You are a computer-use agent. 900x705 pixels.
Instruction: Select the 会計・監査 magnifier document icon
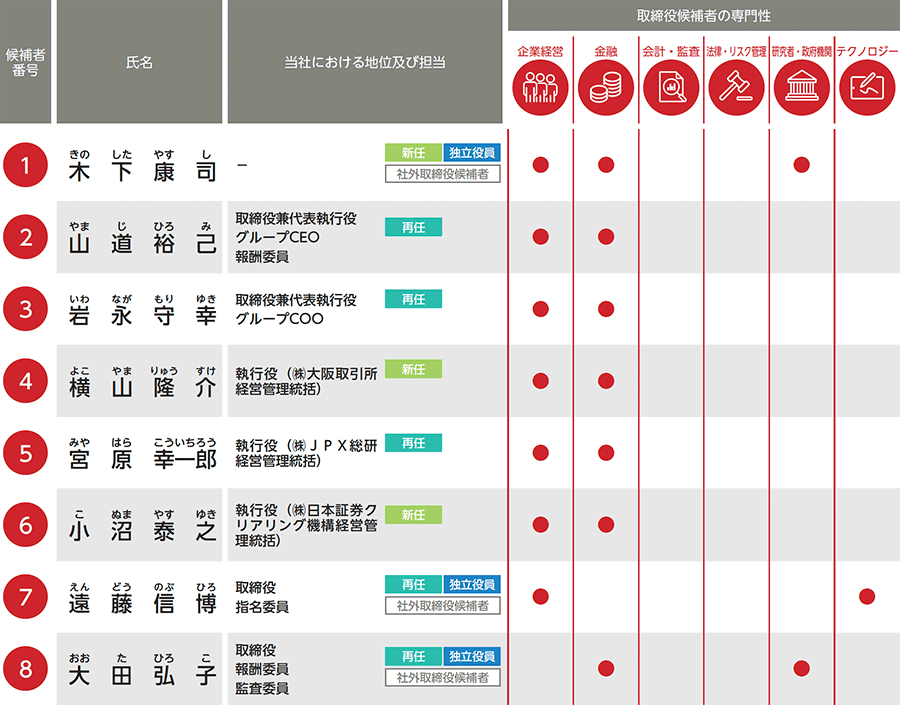671,88
